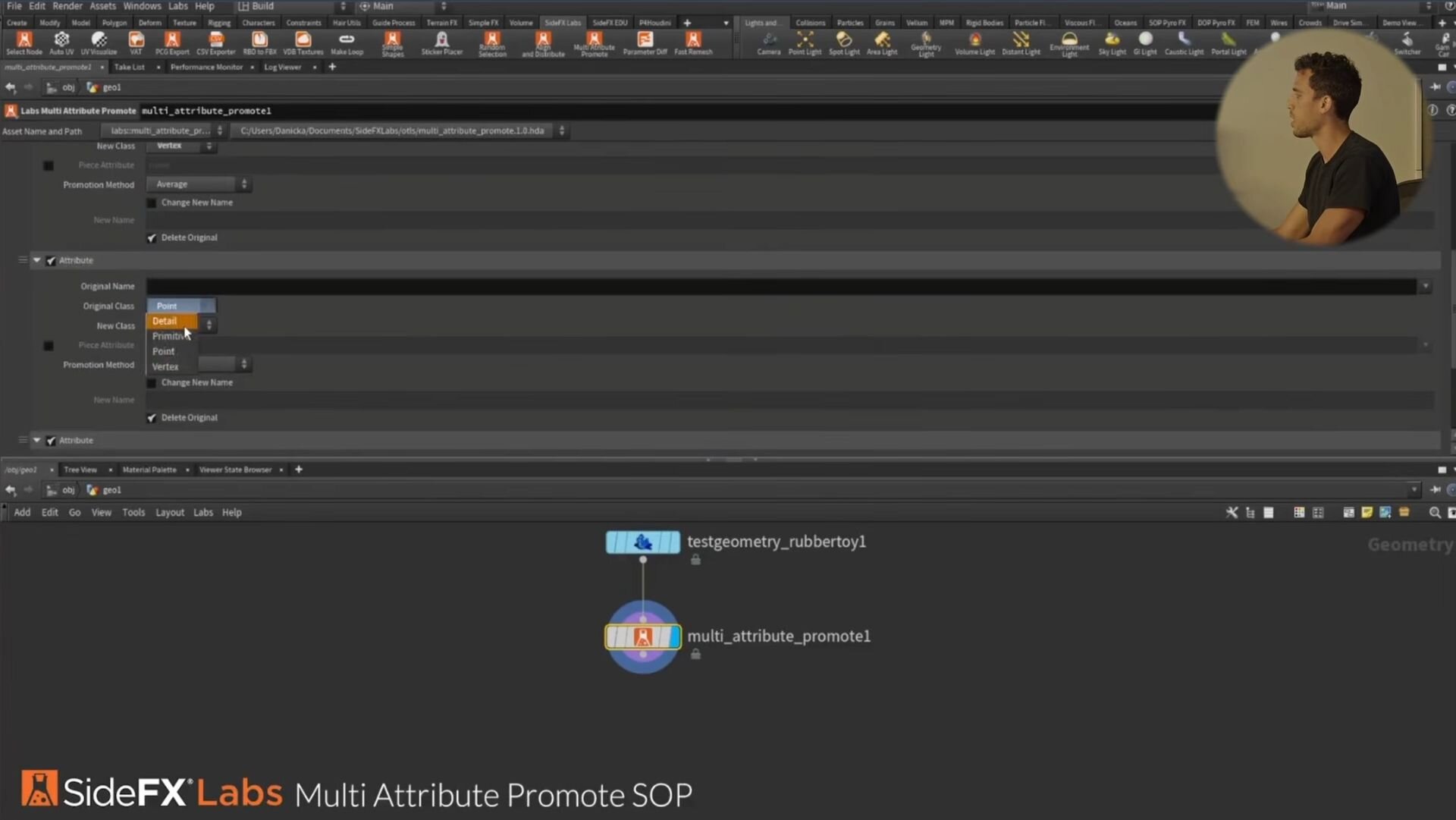Launch Multi Attribute Promote shelf tool

[x=594, y=44]
